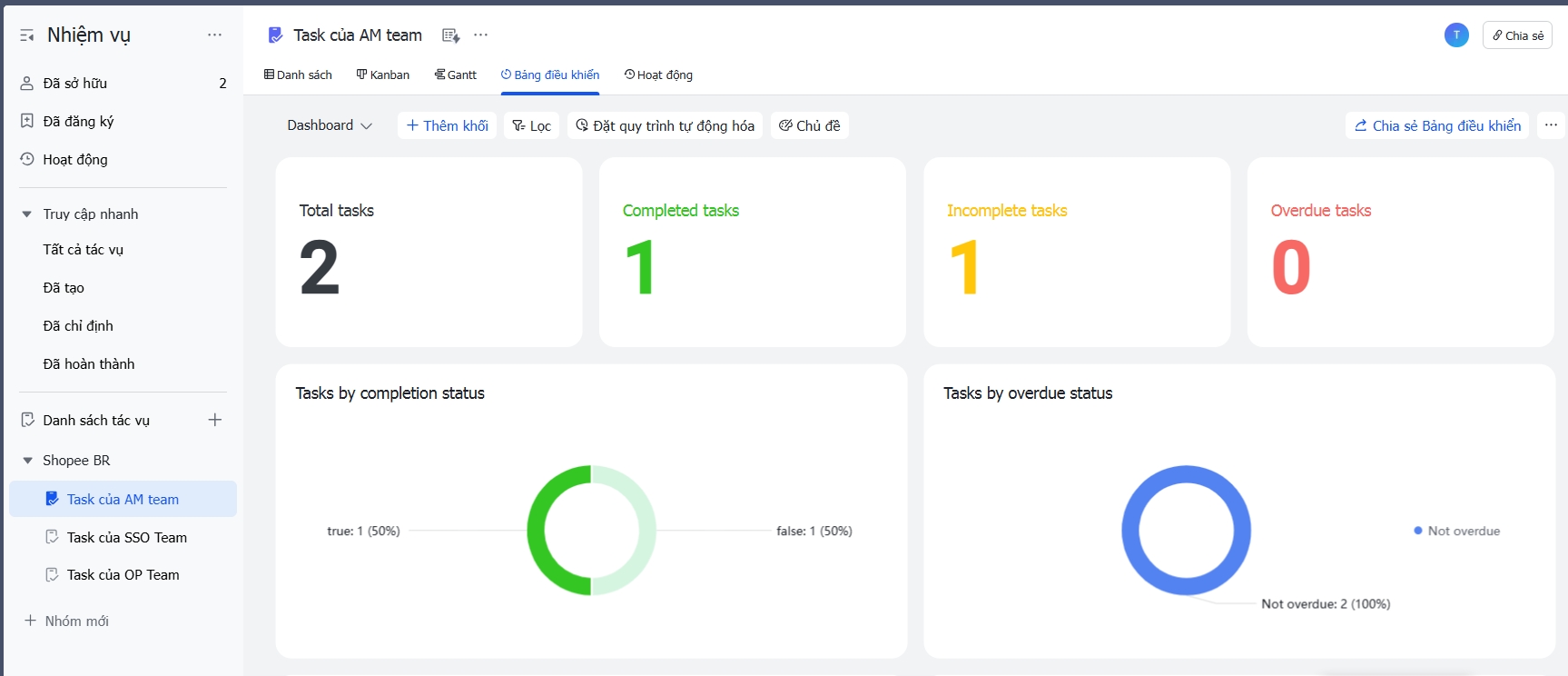Click the list edit icon next to the title

[451, 35]
